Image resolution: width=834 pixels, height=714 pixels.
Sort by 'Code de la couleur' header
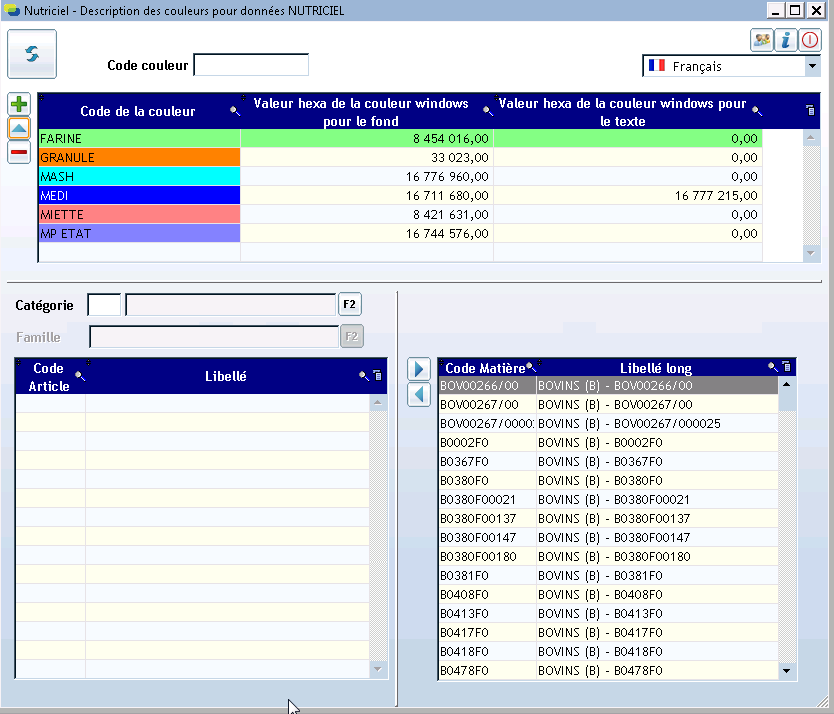(x=138, y=111)
